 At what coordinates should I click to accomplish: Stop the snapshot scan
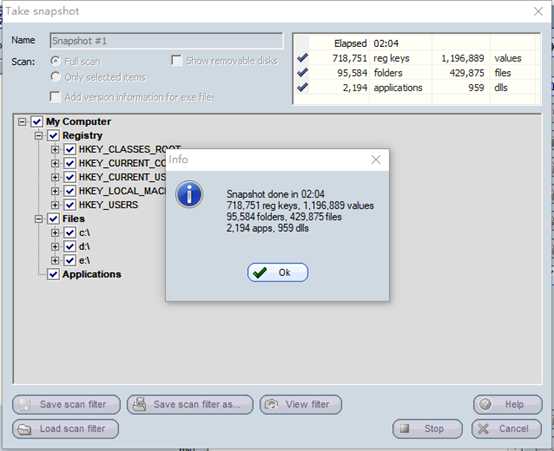[428, 429]
